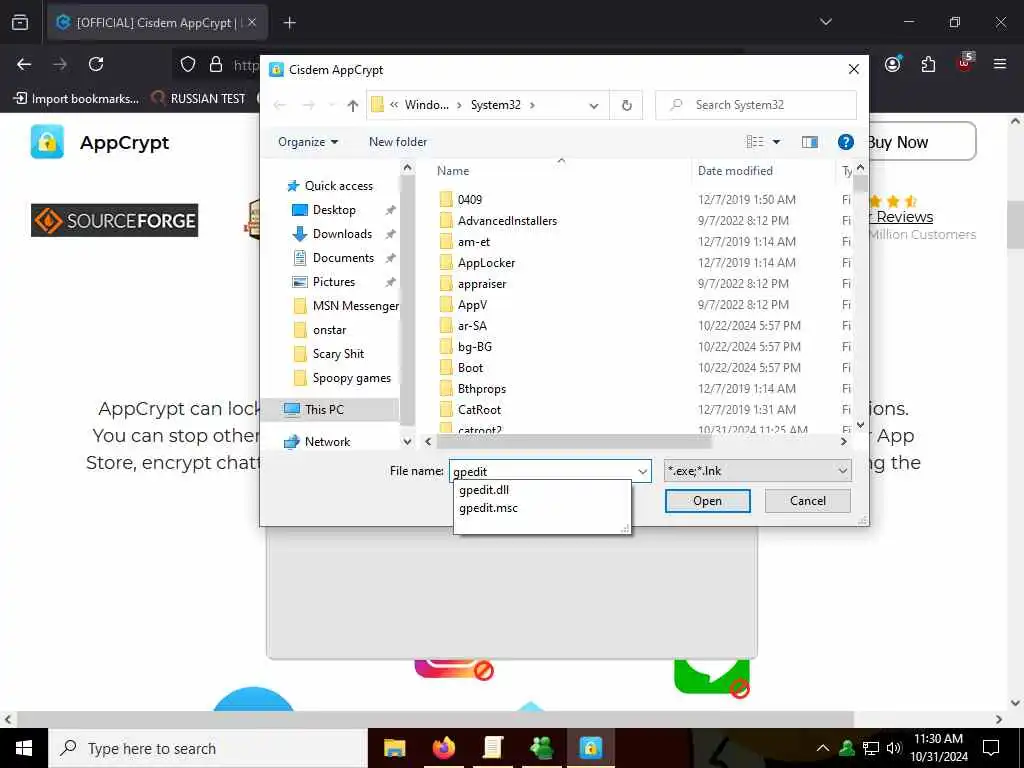
Task: Select Network in navigation pane
Action: click(x=327, y=441)
